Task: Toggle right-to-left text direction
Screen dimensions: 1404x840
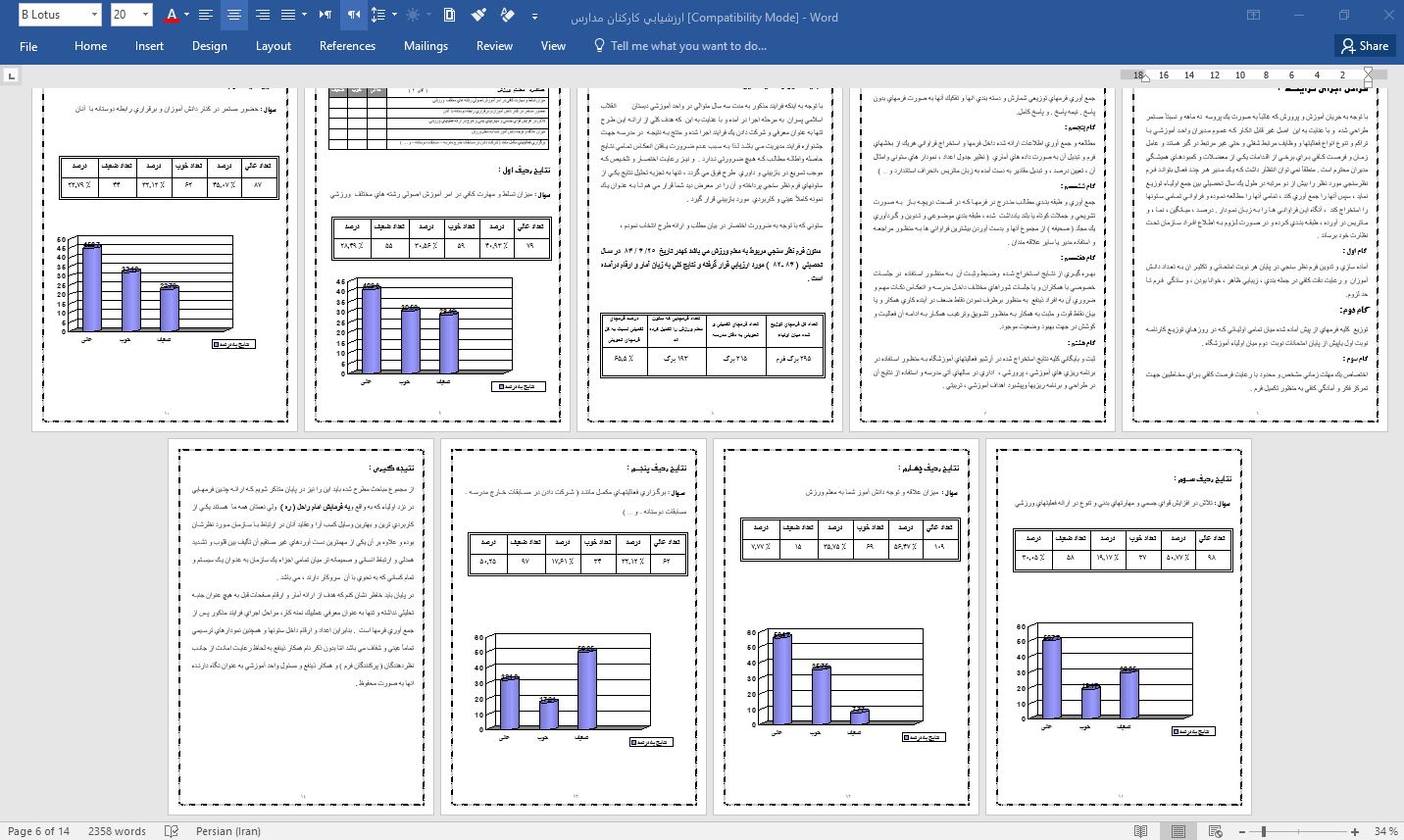Action: [353, 15]
